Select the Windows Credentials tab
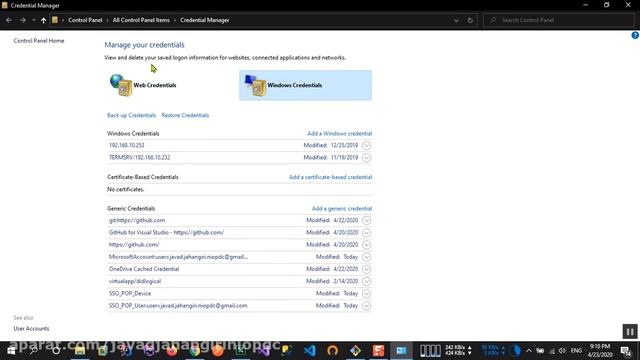Screen dimensions: 640x360 pos(305,85)
